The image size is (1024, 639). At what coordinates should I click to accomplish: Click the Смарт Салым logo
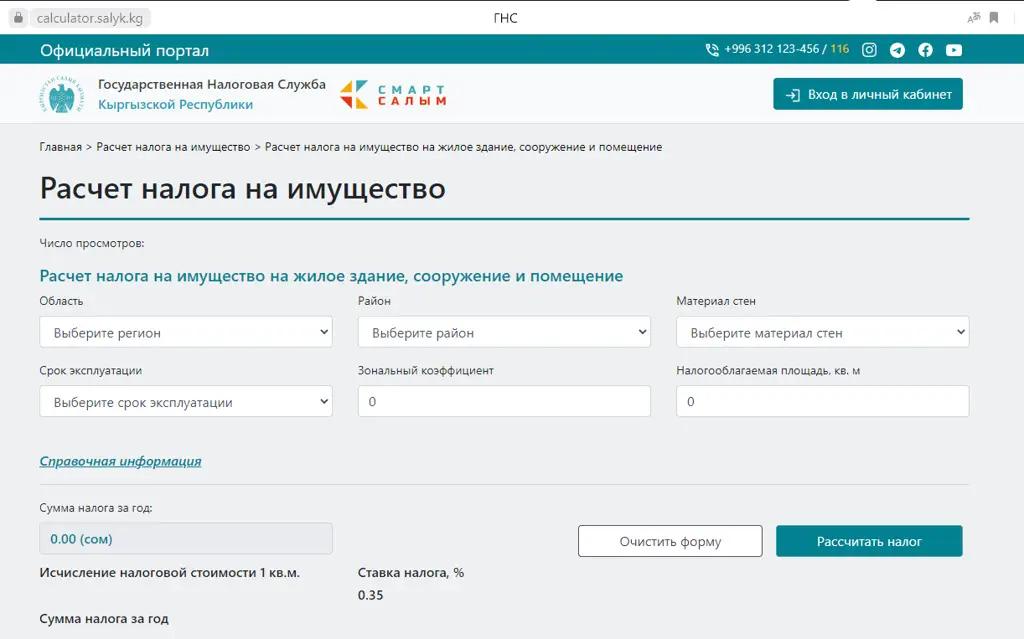tap(395, 93)
